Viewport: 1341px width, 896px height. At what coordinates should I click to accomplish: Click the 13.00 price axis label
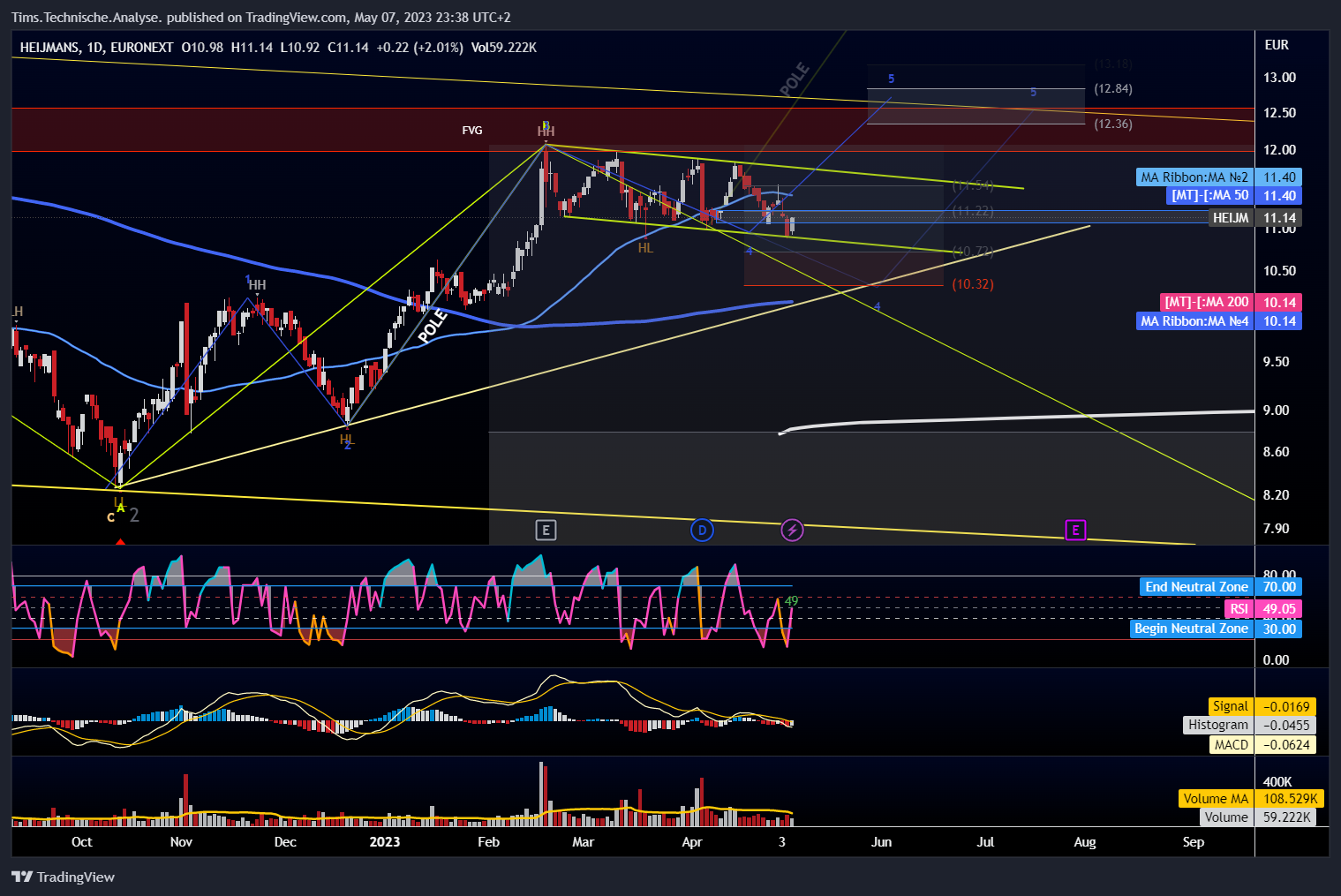click(1279, 78)
